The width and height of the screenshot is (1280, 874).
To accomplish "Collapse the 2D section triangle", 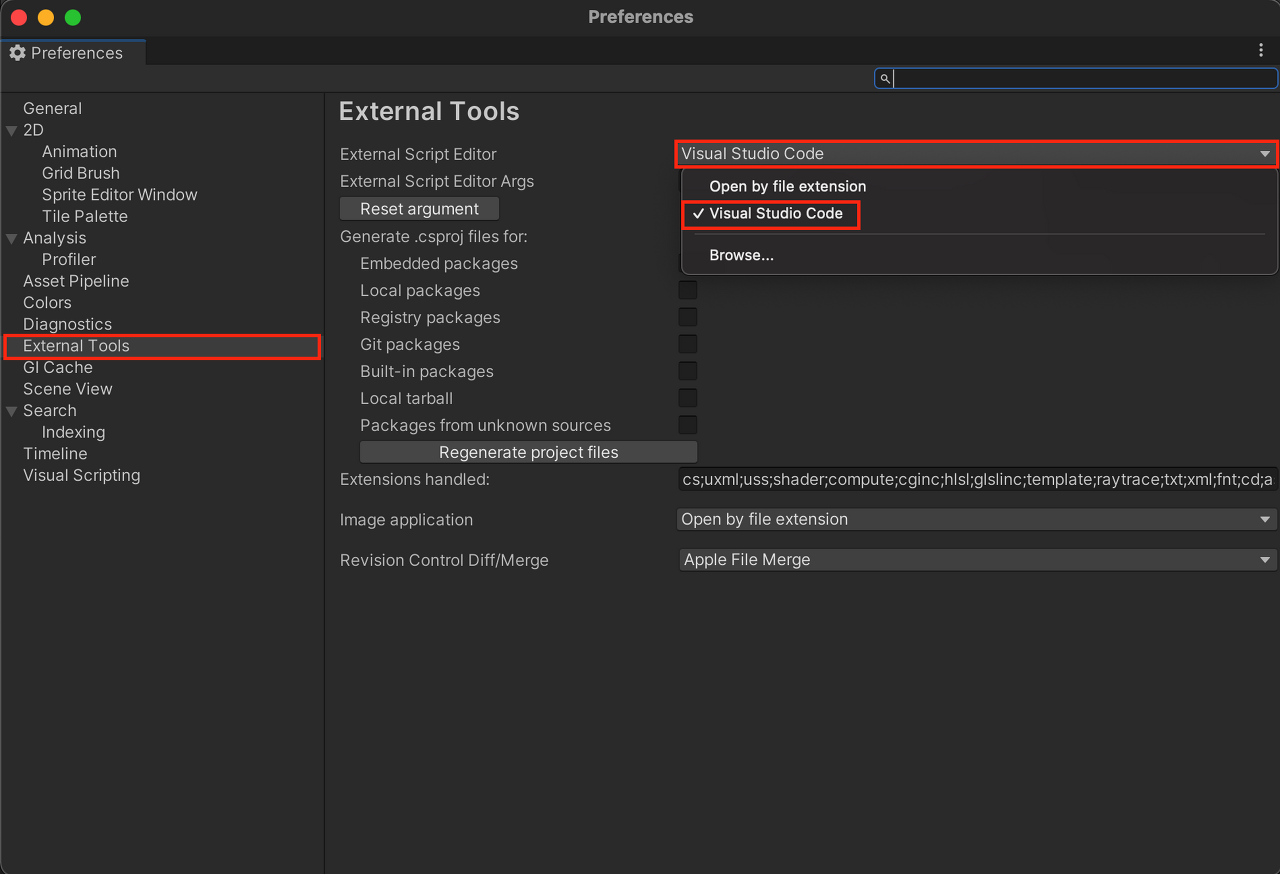I will click(x=12, y=130).
